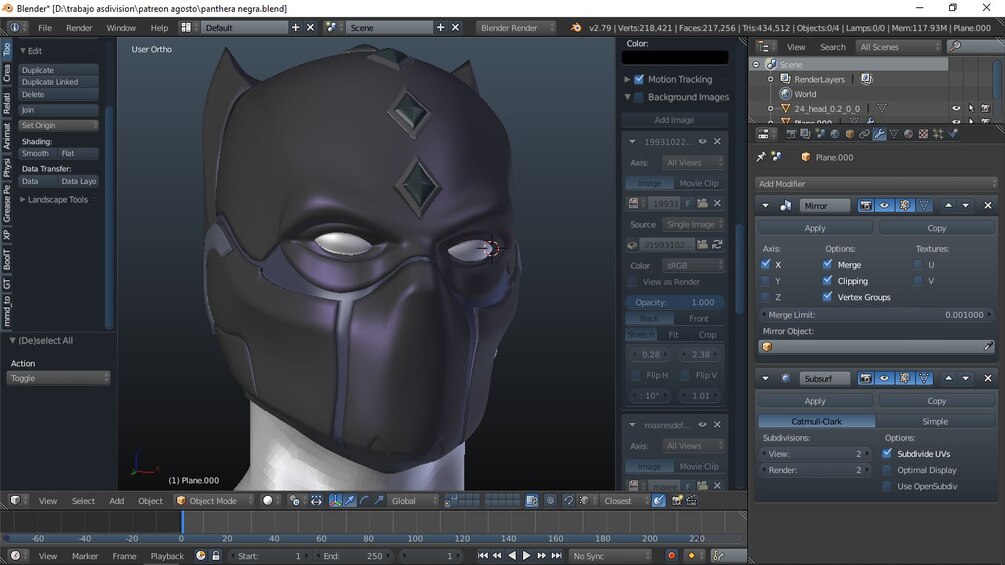Open the Blender Render engine dropdown

[516, 28]
